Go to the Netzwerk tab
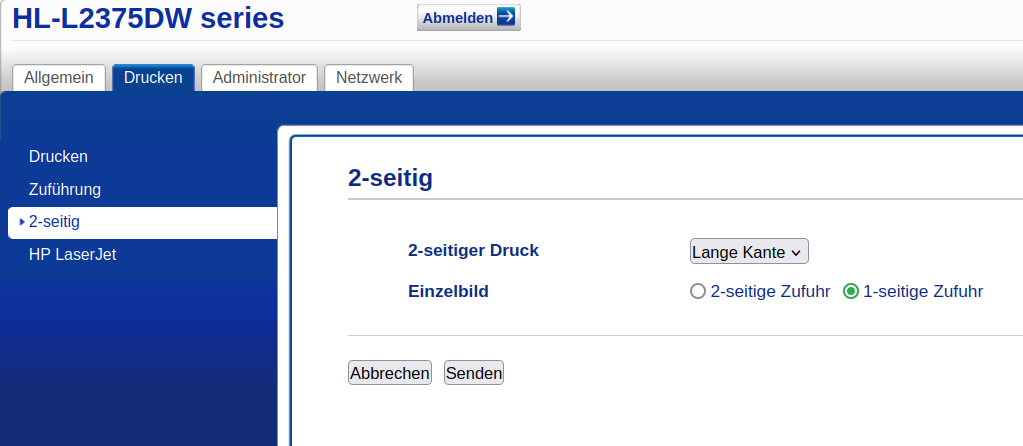The image size is (1023, 446). click(x=368, y=77)
